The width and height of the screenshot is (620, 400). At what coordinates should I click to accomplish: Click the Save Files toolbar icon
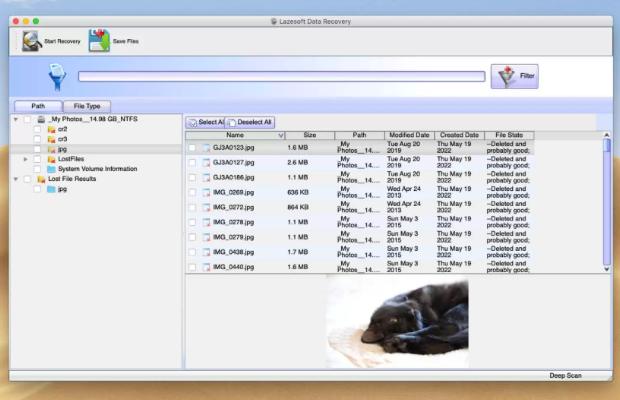coord(98,42)
